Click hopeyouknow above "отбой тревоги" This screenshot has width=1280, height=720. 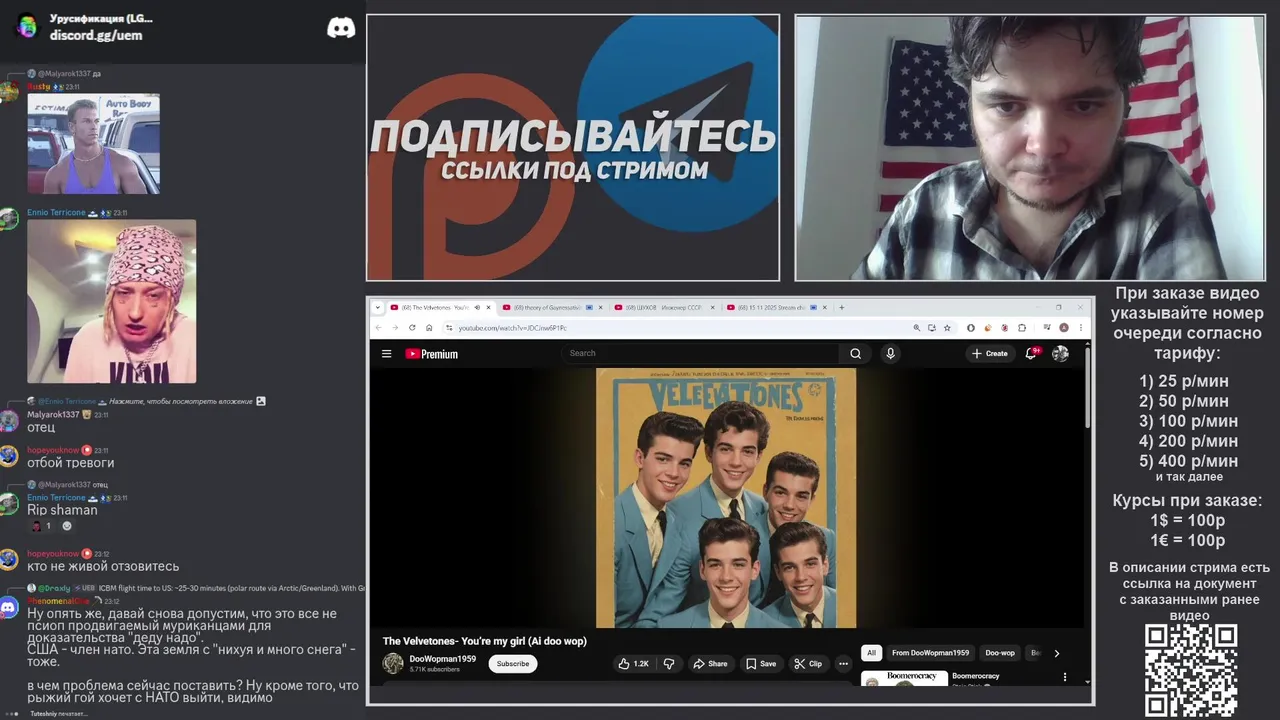tap(53, 450)
